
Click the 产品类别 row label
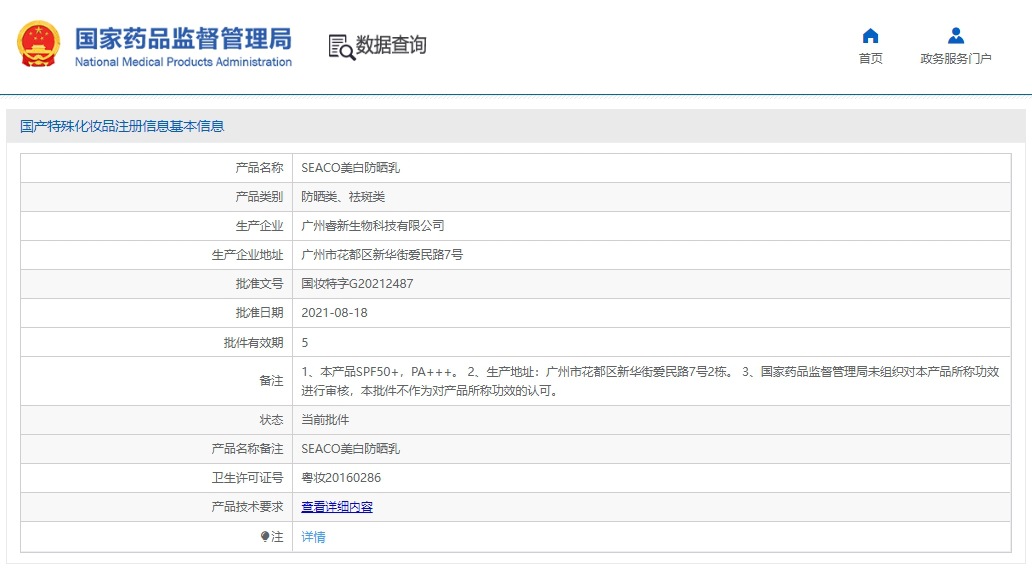[259, 197]
